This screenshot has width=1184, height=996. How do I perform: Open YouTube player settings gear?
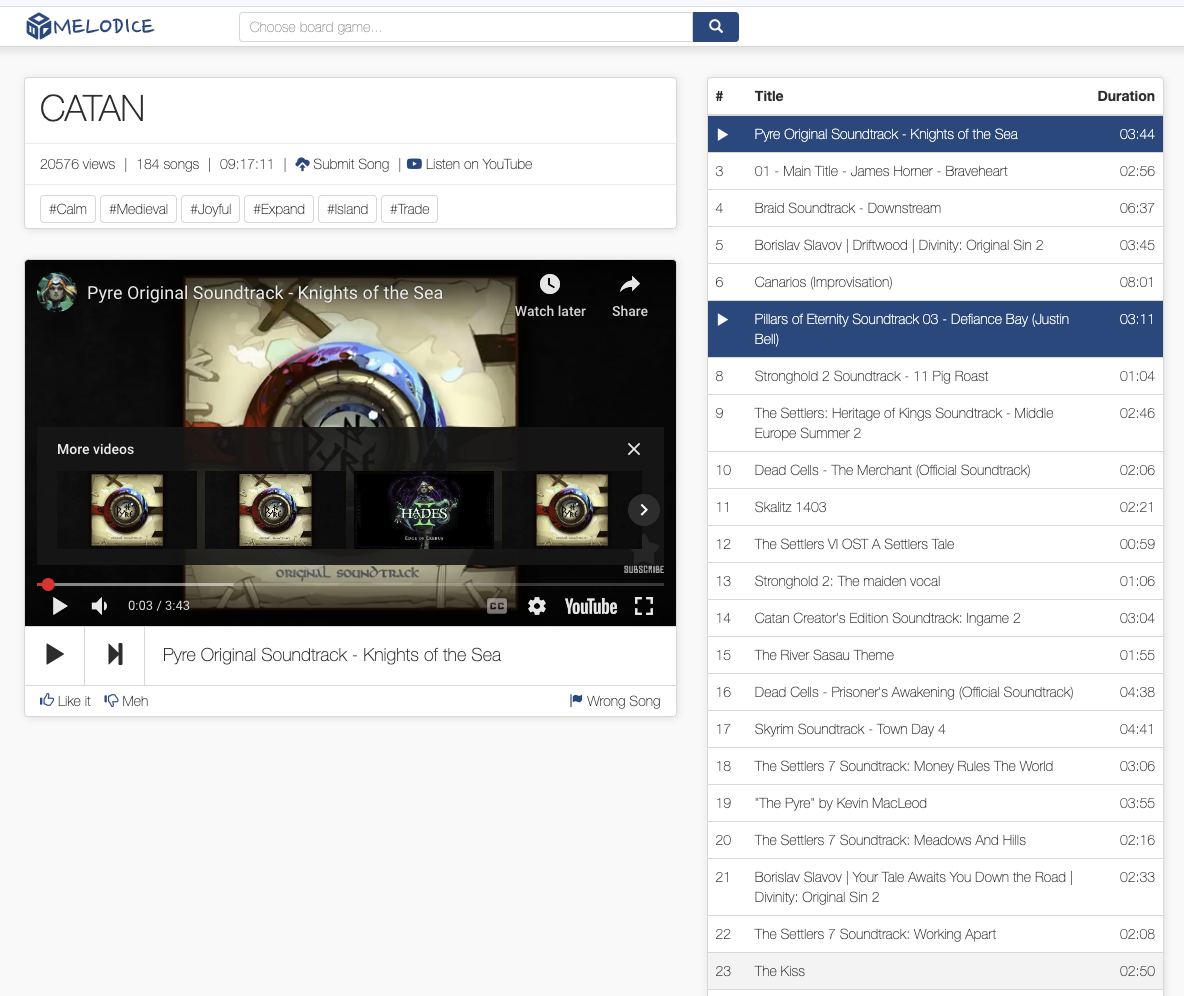click(537, 606)
